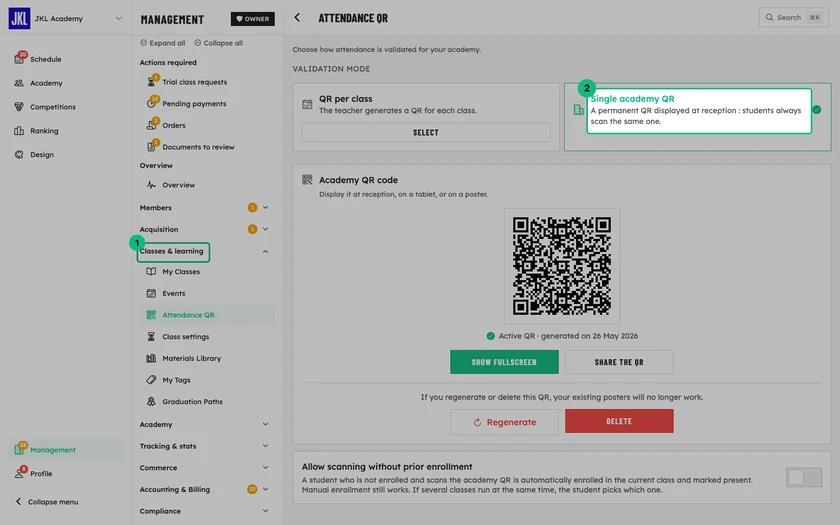Click the Events calendar icon
This screenshot has width=840, height=525.
coord(151,293)
